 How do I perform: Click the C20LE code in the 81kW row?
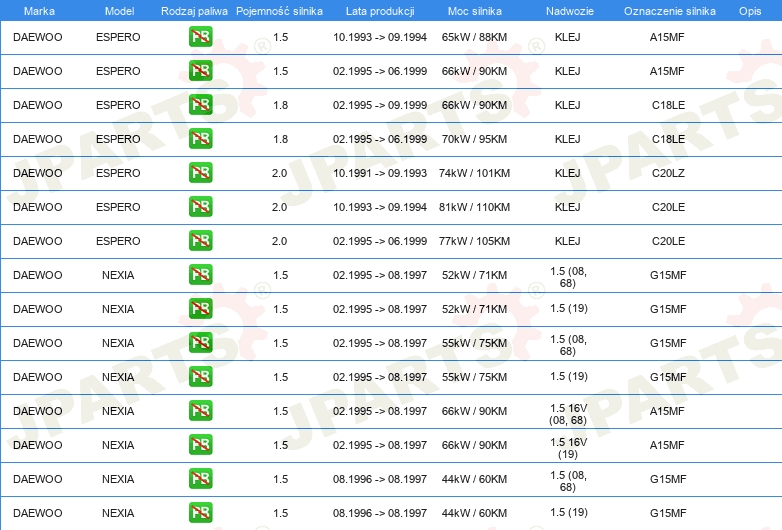pos(668,207)
